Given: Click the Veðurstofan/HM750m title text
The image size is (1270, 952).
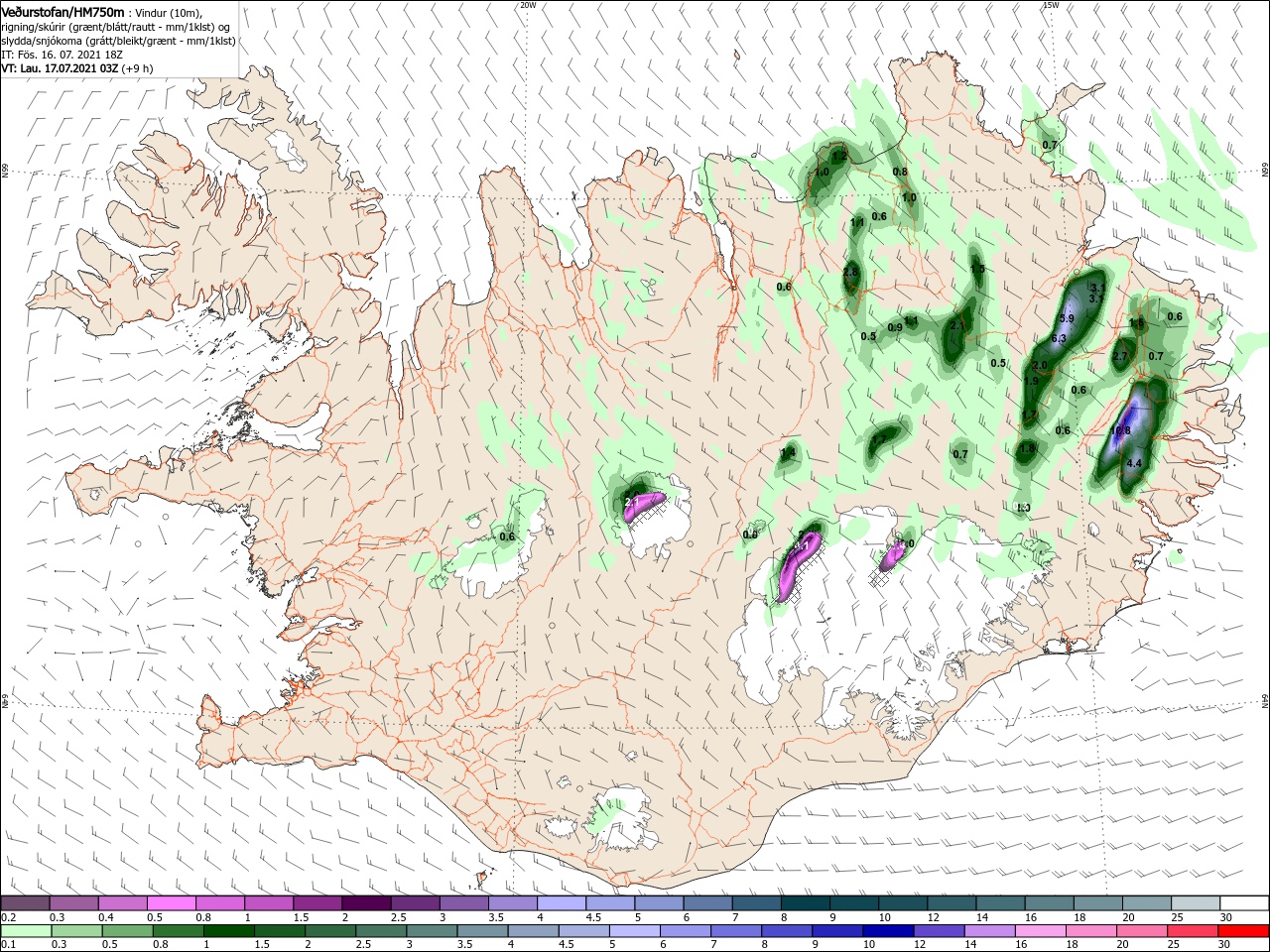Looking at the screenshot, I should click(63, 11).
